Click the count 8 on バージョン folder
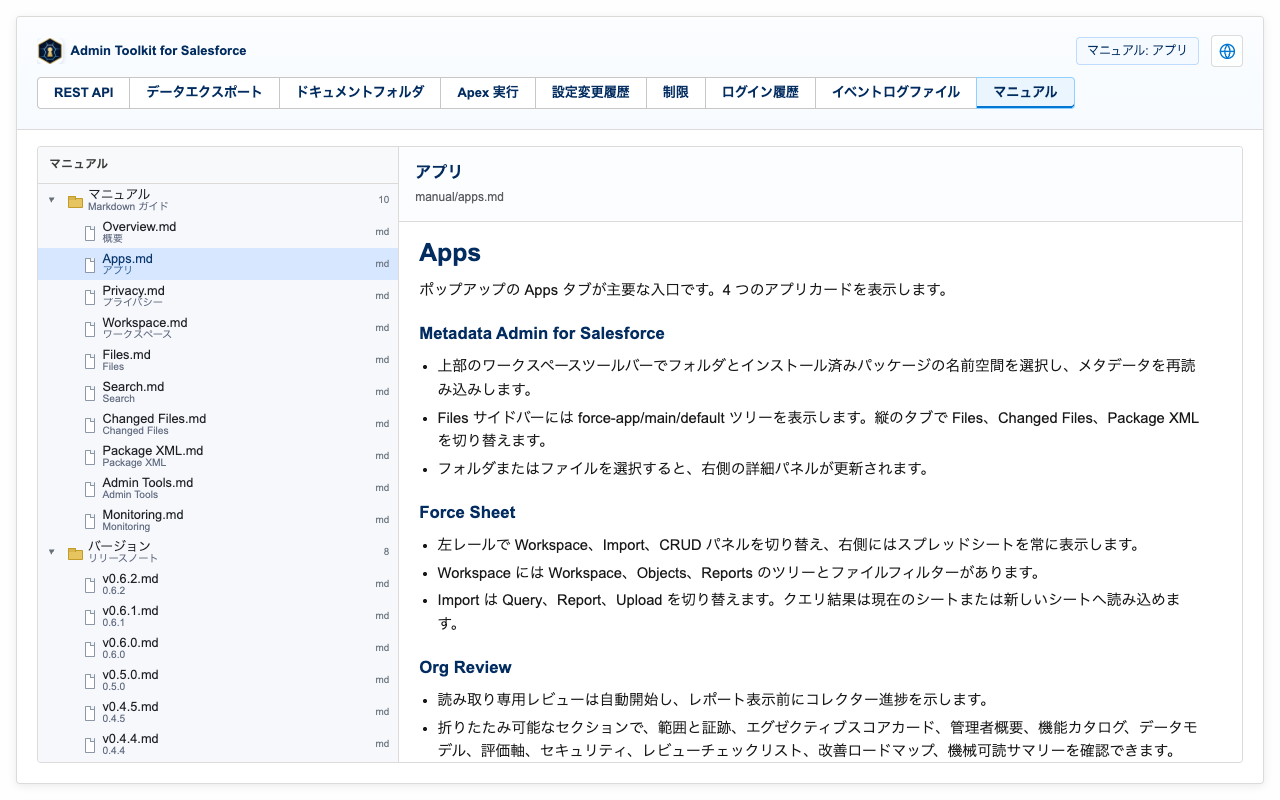The width and height of the screenshot is (1280, 800). (386, 552)
